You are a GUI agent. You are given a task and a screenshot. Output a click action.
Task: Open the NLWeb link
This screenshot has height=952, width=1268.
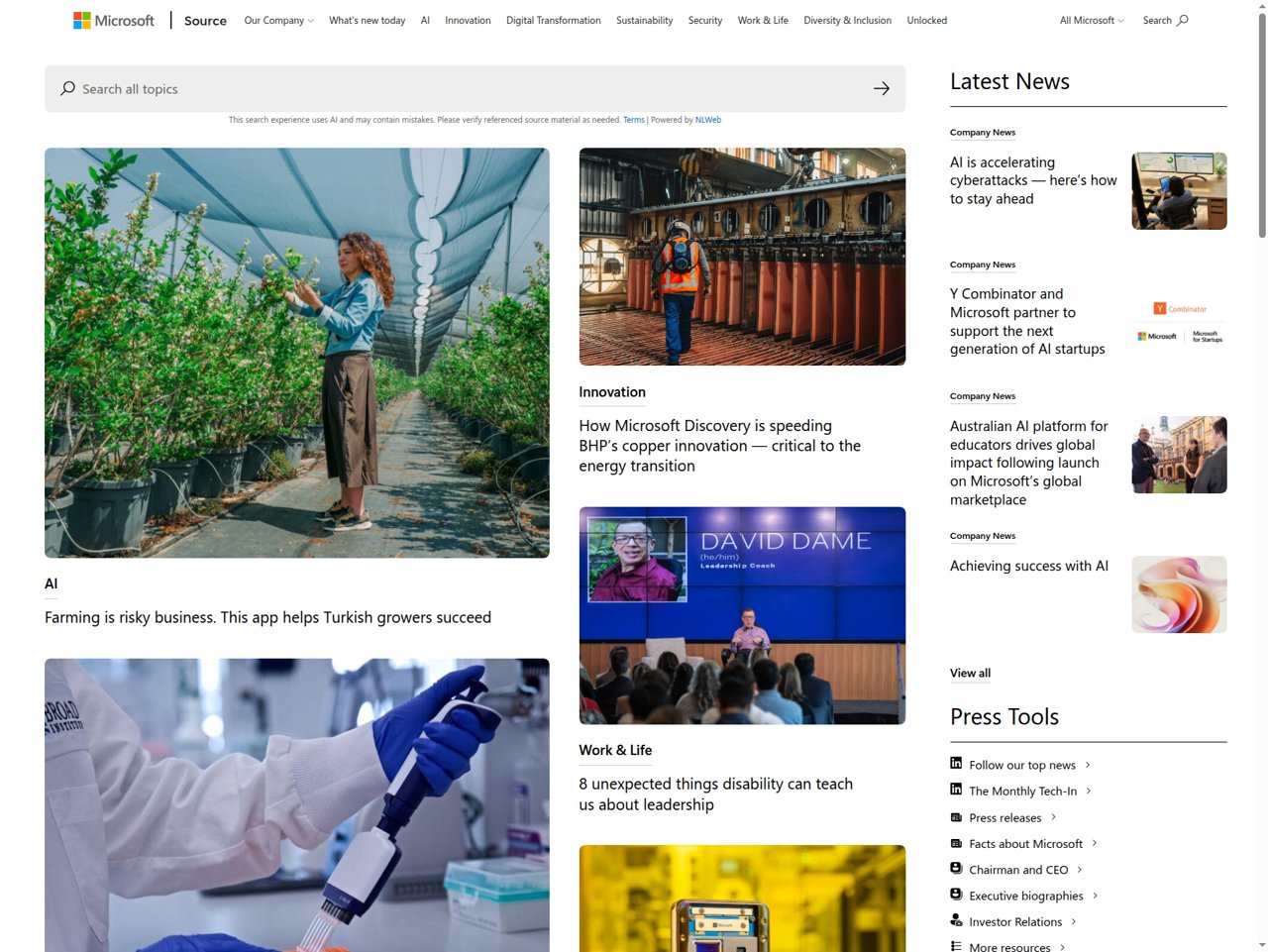pyautogui.click(x=708, y=120)
